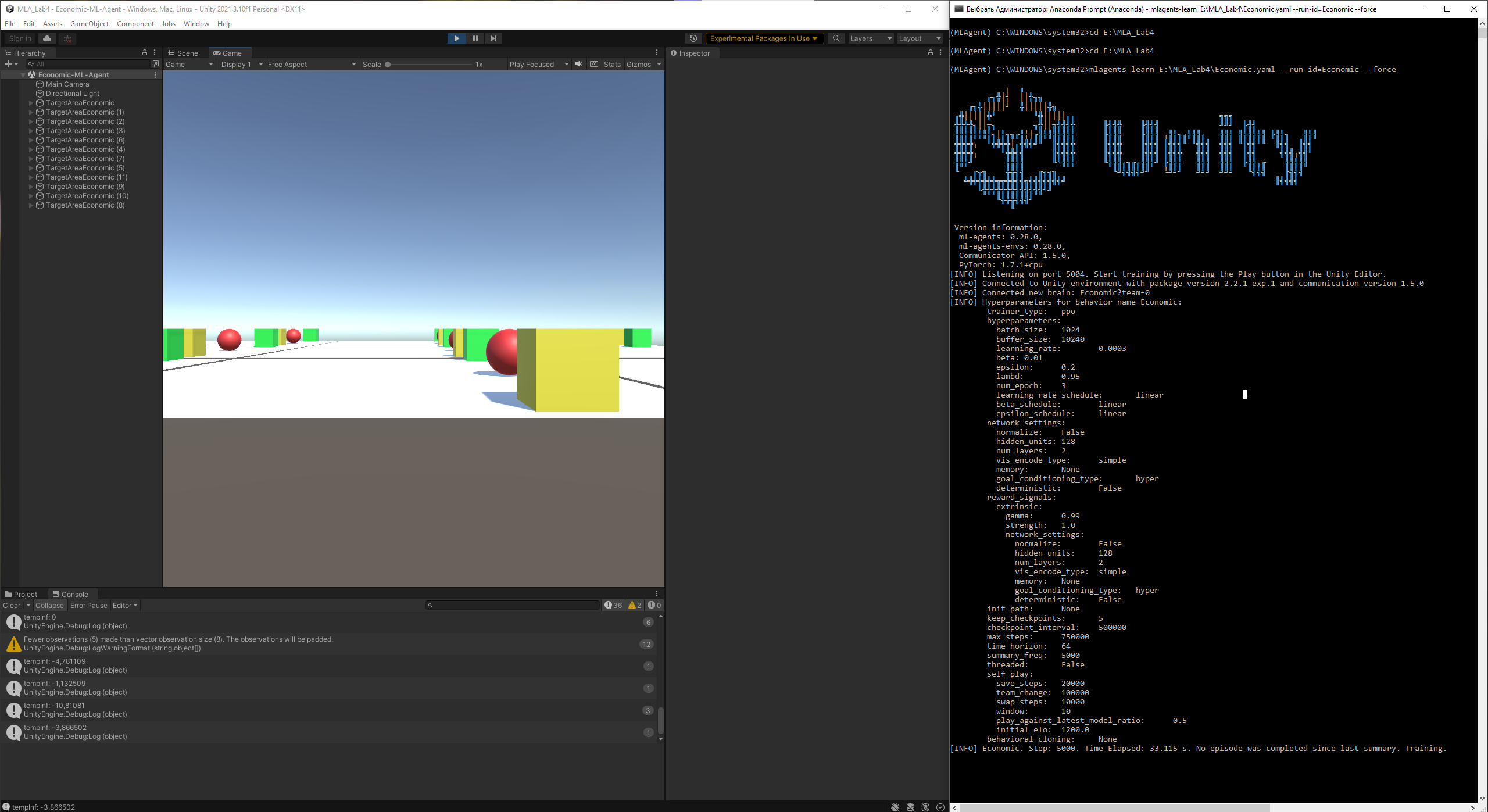Open Unity Search with the magnifier icon

836,38
